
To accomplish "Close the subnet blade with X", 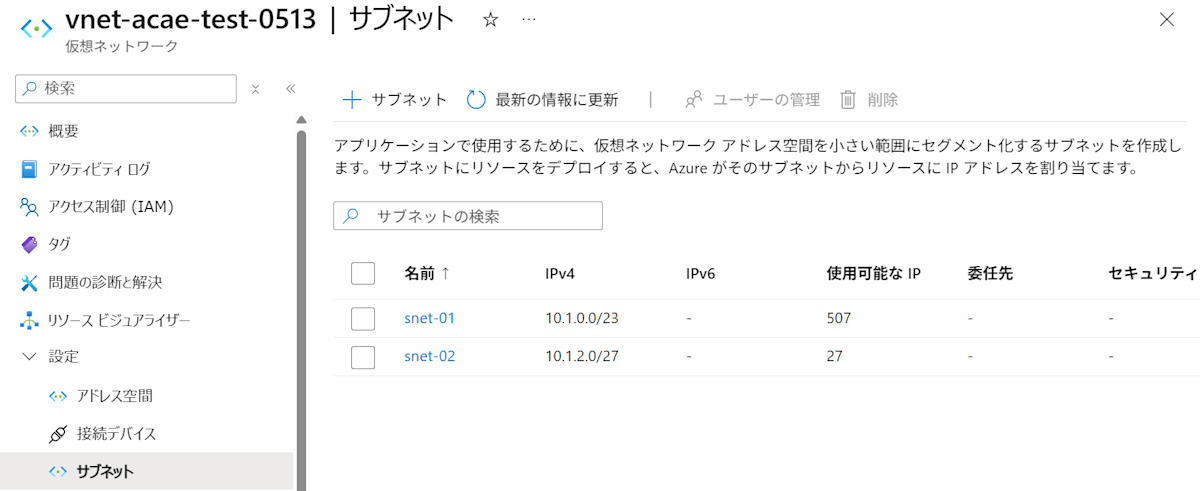I will [x=1166, y=19].
